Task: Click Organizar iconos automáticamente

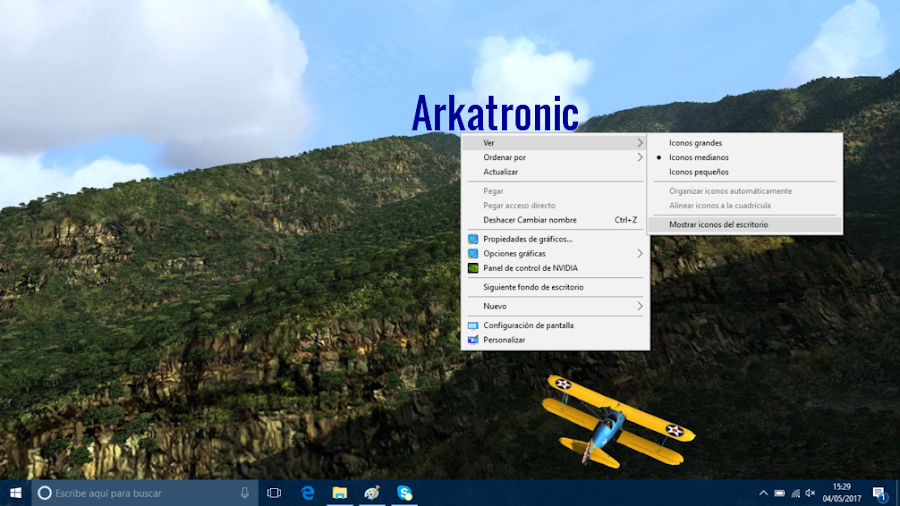Action: pos(745,191)
